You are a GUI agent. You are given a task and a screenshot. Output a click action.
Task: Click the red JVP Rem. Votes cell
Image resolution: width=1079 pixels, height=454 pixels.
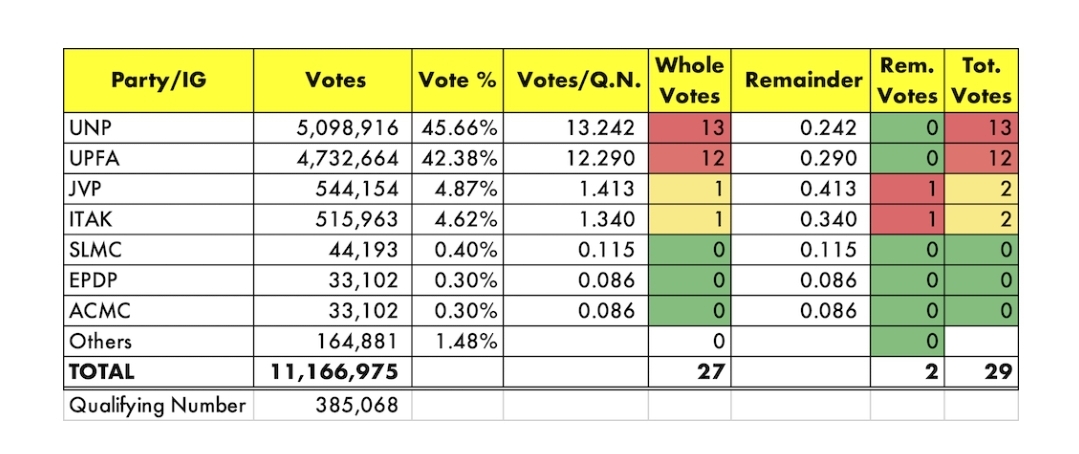(908, 189)
